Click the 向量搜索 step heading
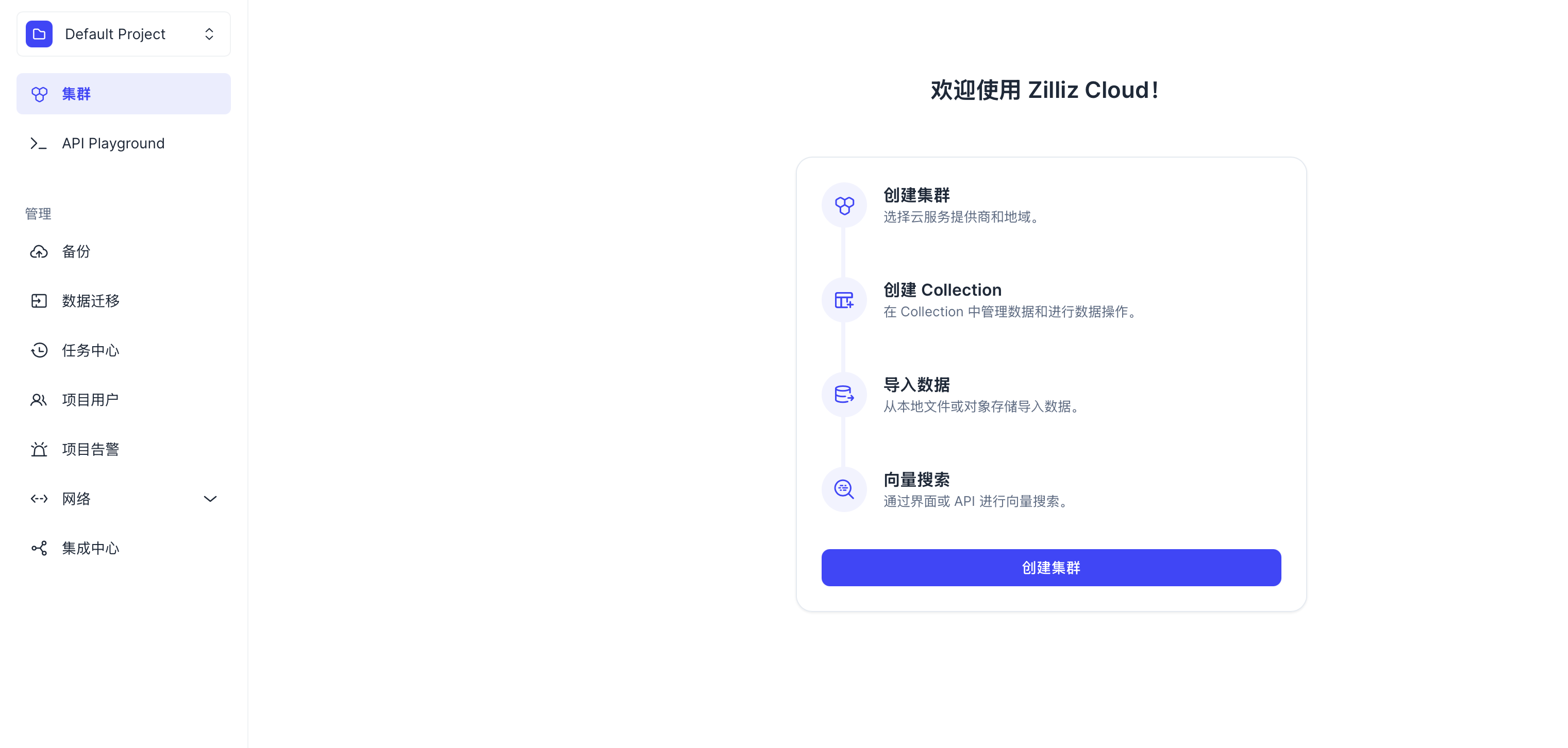Viewport: 1568px width, 748px height. tap(916, 480)
